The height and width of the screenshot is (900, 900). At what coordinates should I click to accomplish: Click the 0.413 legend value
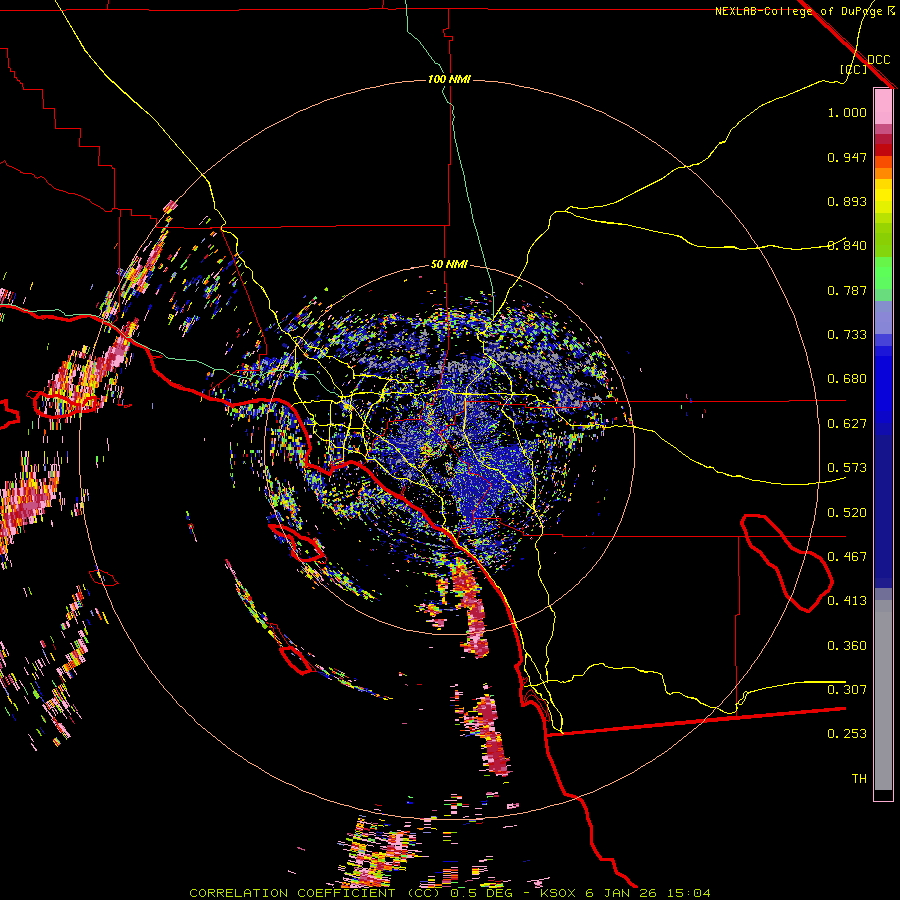[x=847, y=601]
